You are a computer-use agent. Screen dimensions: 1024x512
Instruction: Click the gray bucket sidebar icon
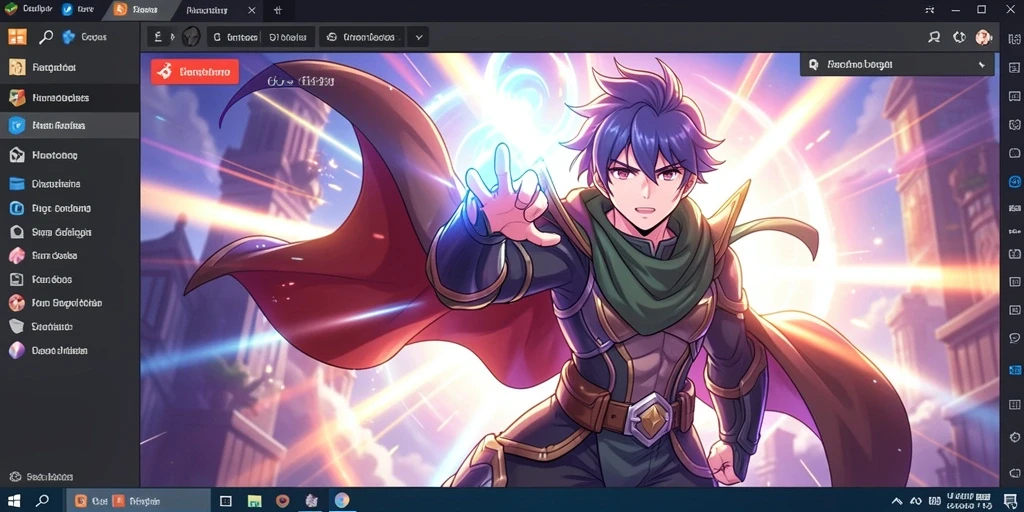point(17,327)
